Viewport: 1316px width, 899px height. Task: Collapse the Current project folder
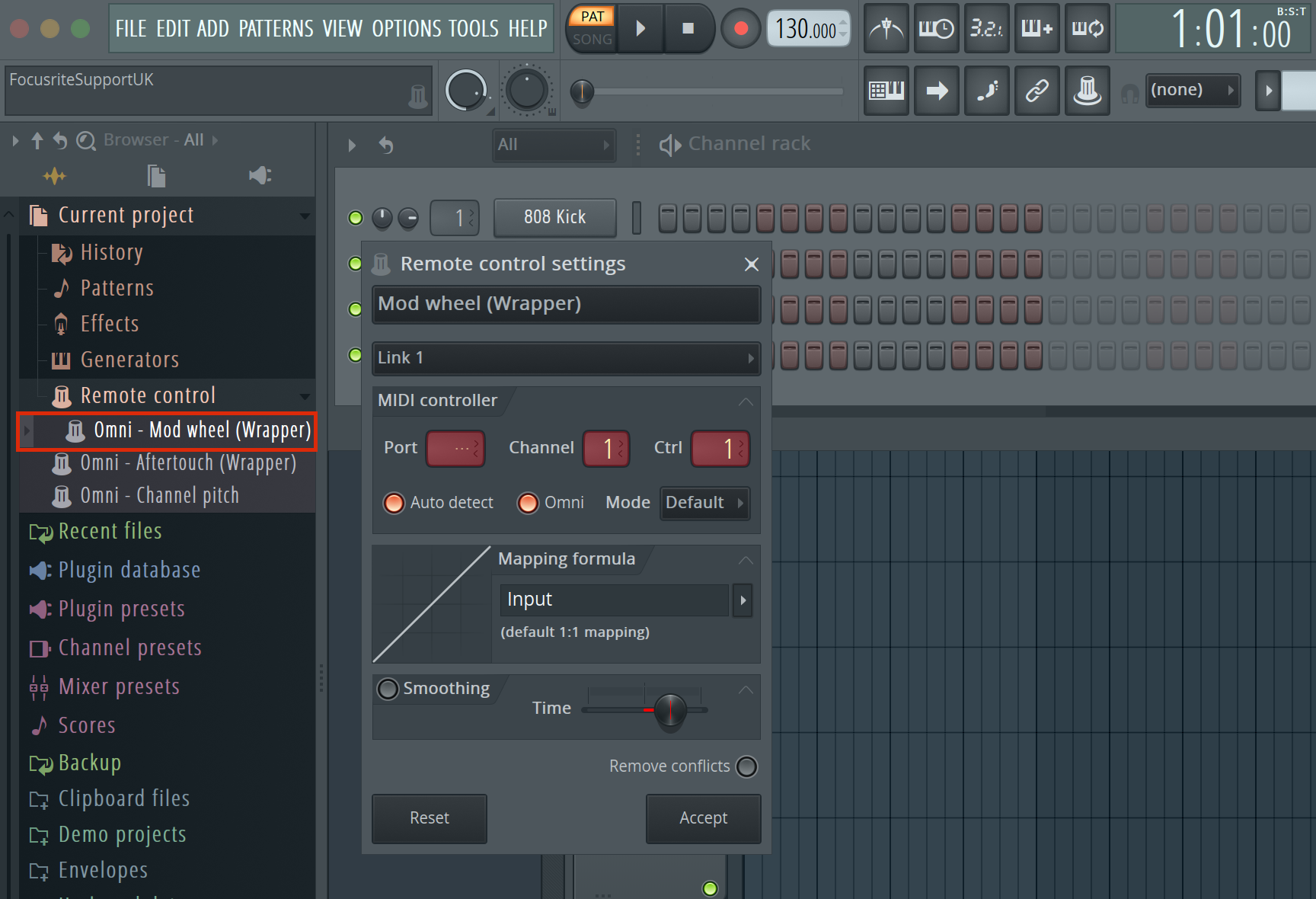coord(305,216)
